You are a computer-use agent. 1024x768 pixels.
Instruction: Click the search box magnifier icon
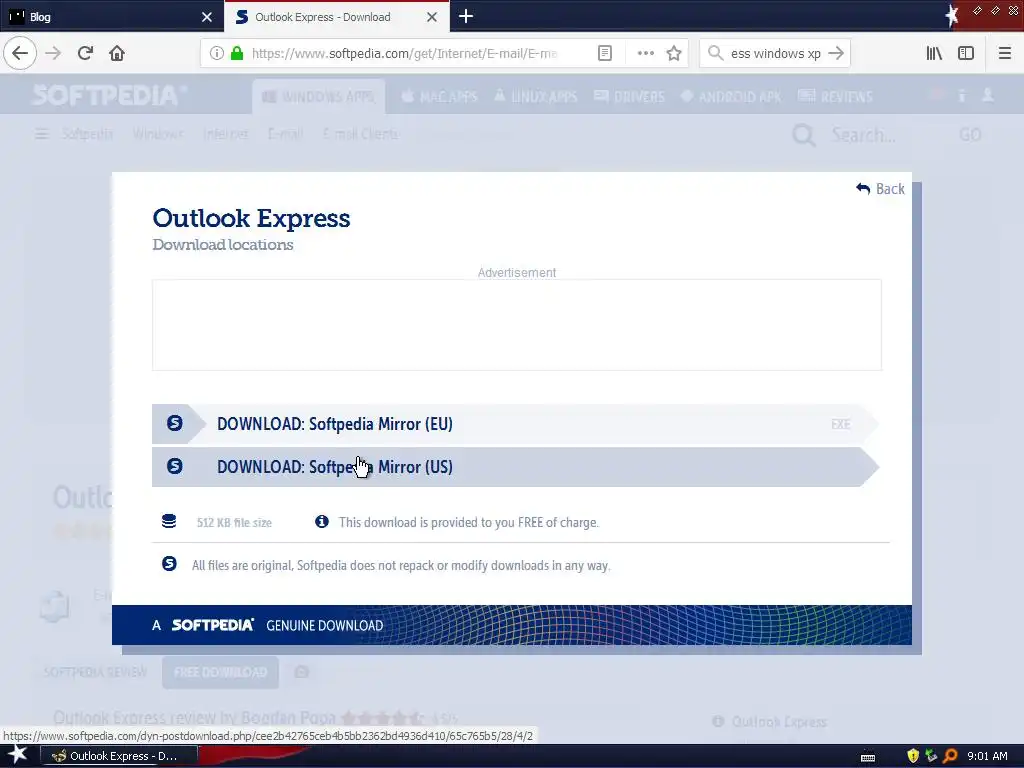tap(716, 53)
